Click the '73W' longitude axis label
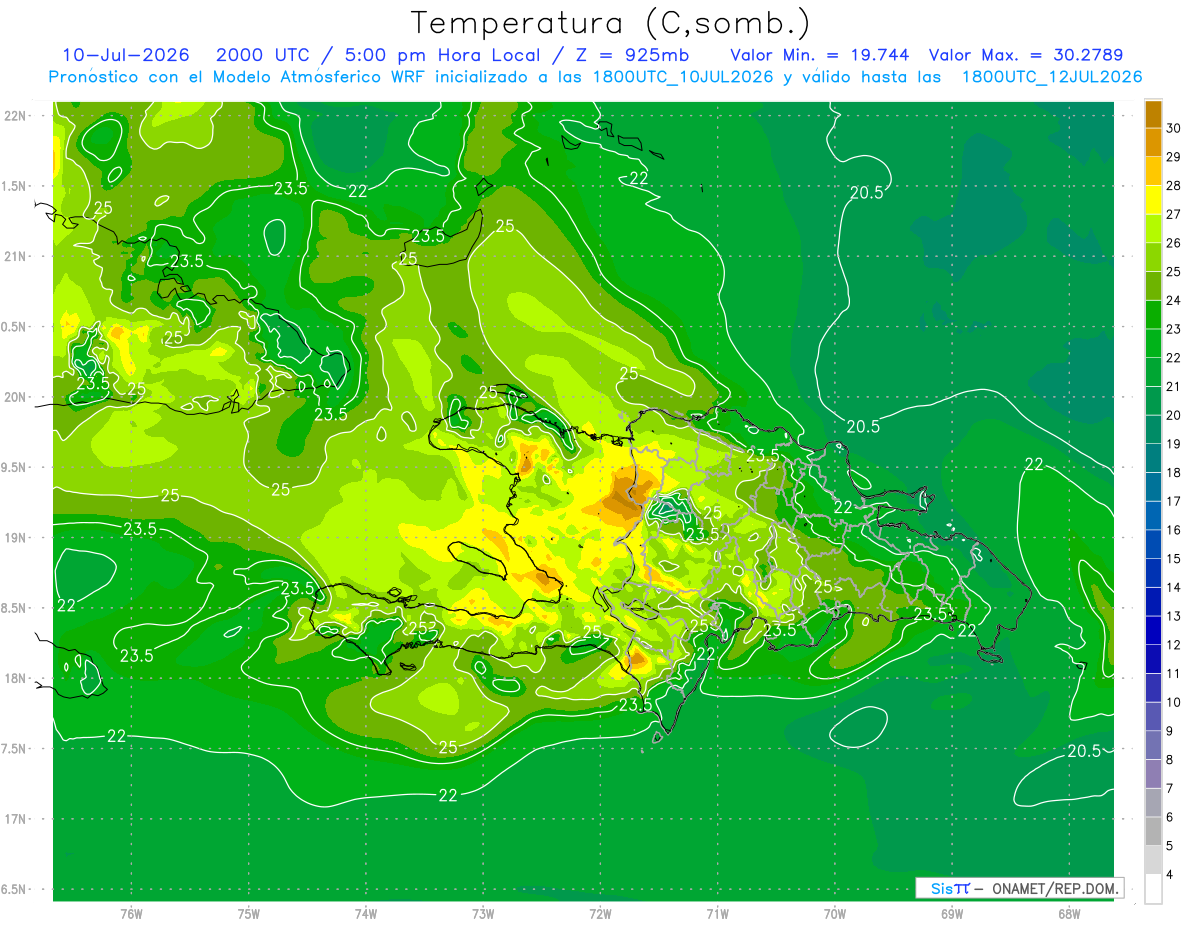This screenshot has height=927, width=1200. (x=483, y=914)
